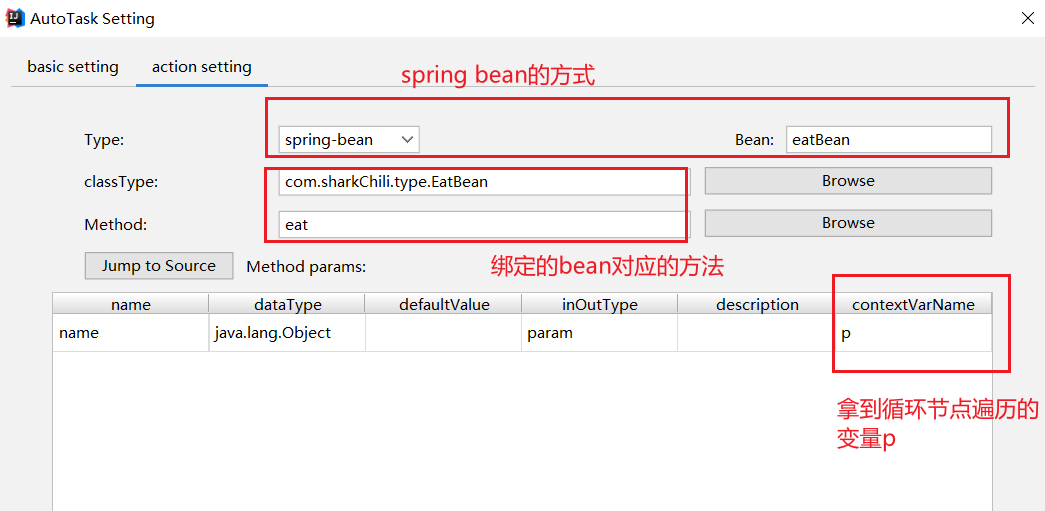
Task: Select the action setting tab
Action: 202,67
